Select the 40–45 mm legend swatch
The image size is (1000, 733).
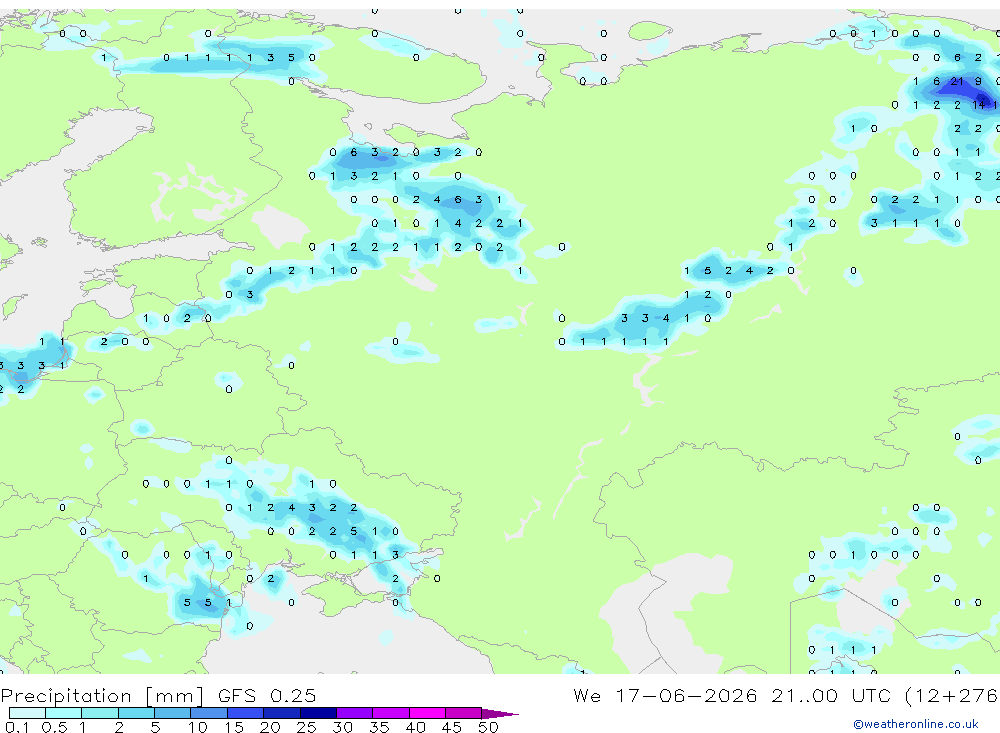[x=427, y=713]
